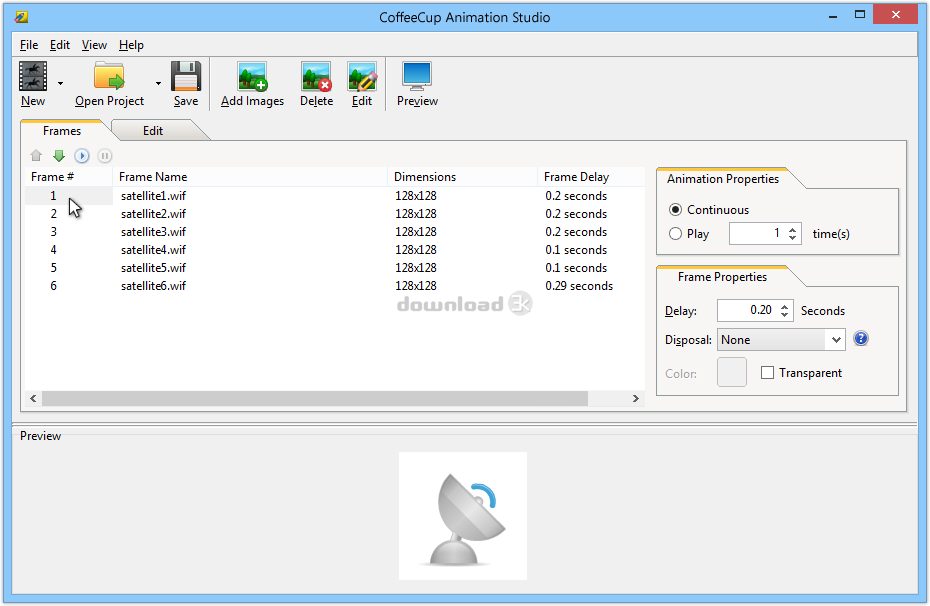930x606 pixels.
Task: Select the Play radio button
Action: 675,234
